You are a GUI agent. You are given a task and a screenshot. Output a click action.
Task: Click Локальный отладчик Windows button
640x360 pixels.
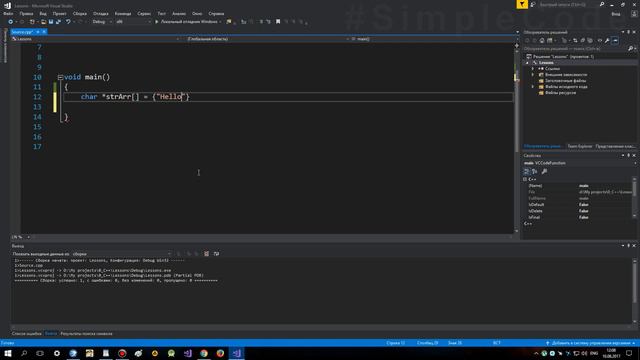pyautogui.click(x=188, y=22)
